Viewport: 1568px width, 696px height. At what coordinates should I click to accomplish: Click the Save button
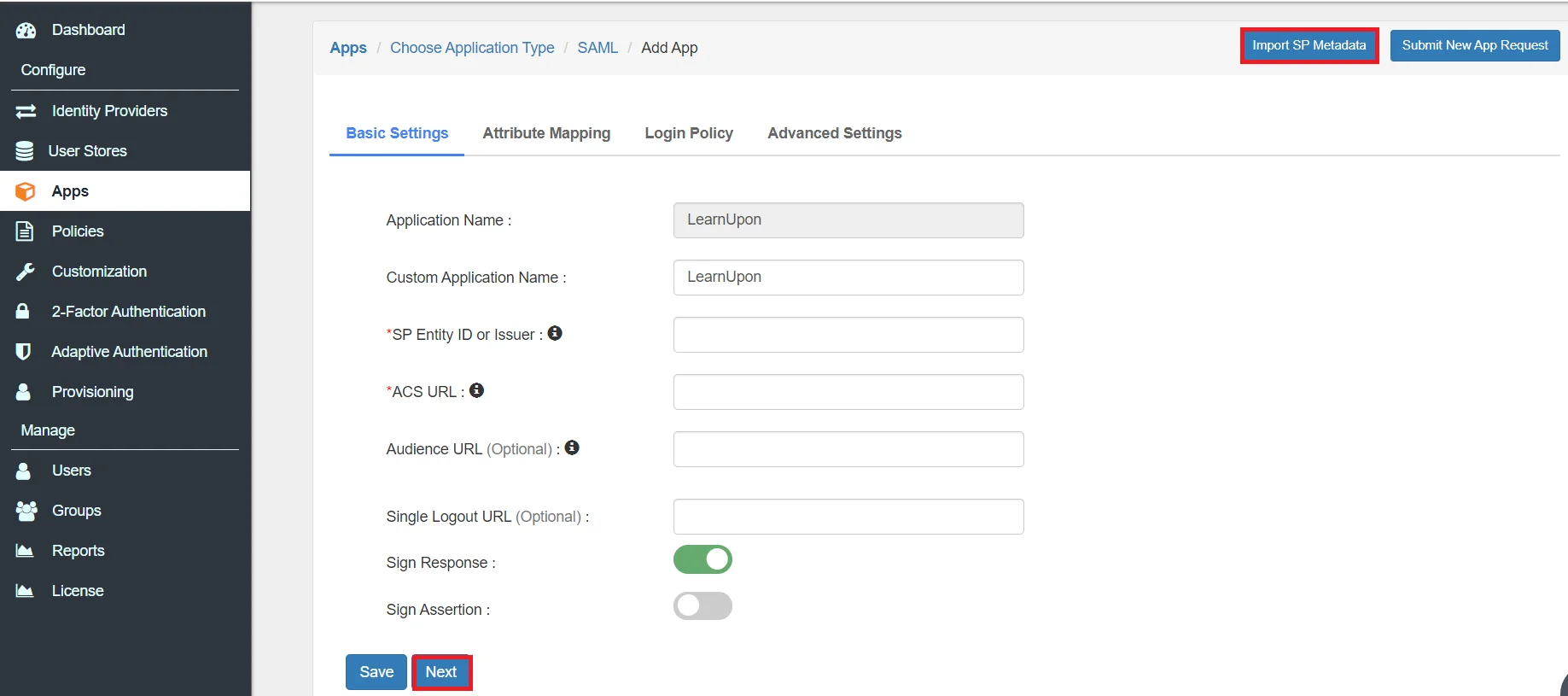[x=376, y=672]
